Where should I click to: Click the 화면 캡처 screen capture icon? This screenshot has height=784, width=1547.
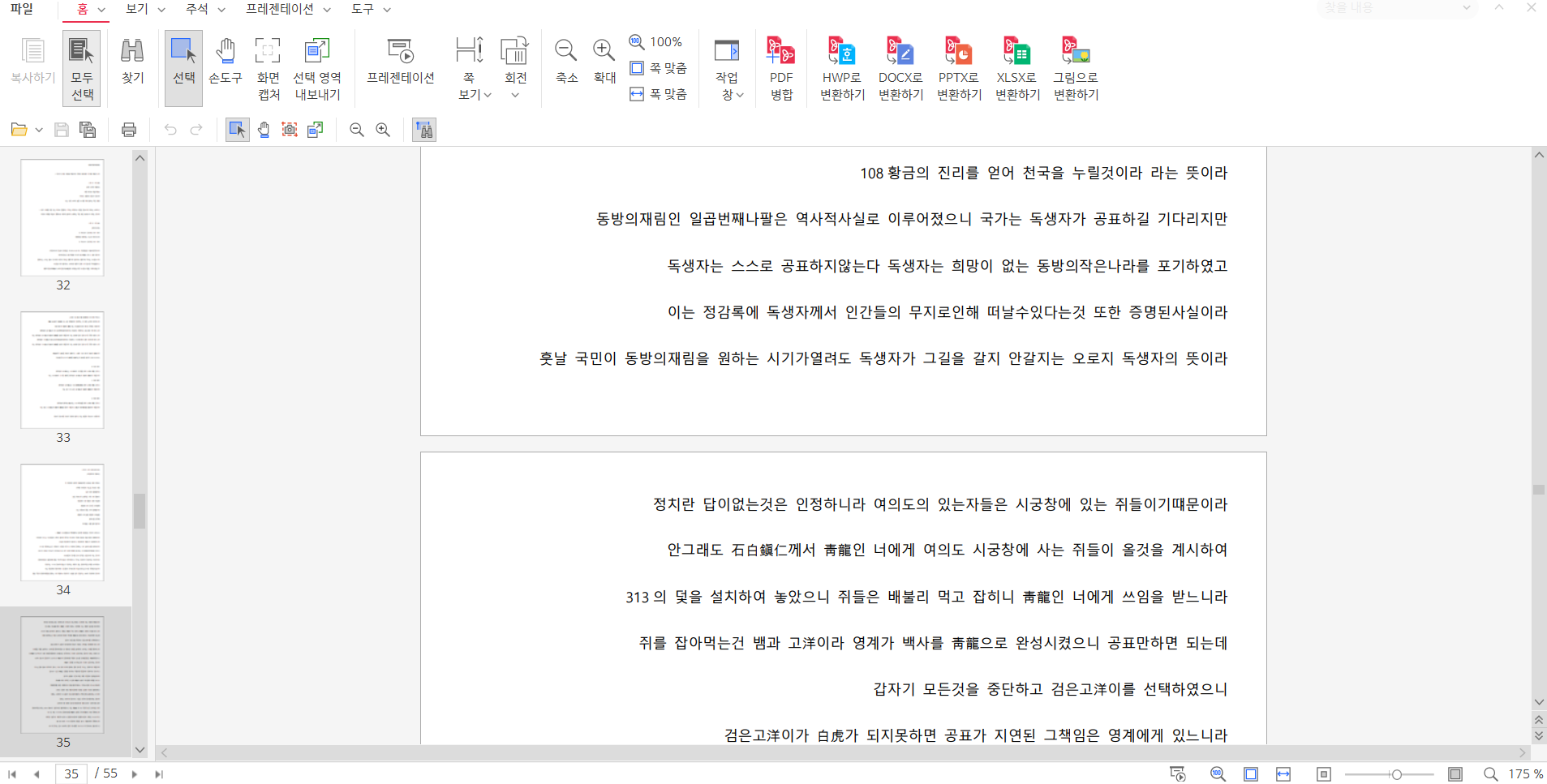(268, 68)
